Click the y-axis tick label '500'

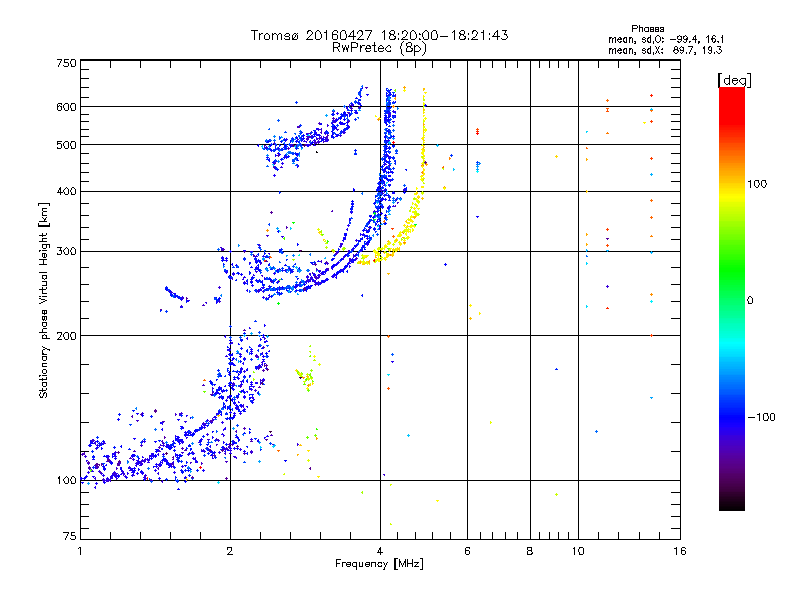tap(66, 145)
